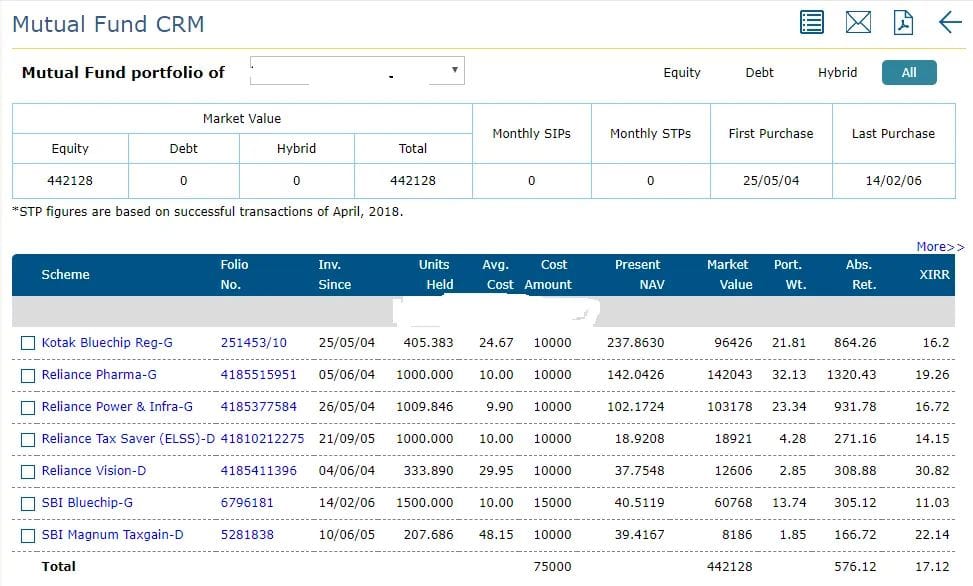
Task: Open Reliance Vision-D scheme link
Action: click(94, 471)
